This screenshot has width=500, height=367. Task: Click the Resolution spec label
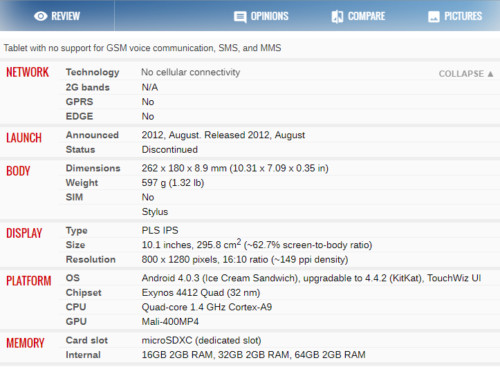pyautogui.click(x=91, y=260)
